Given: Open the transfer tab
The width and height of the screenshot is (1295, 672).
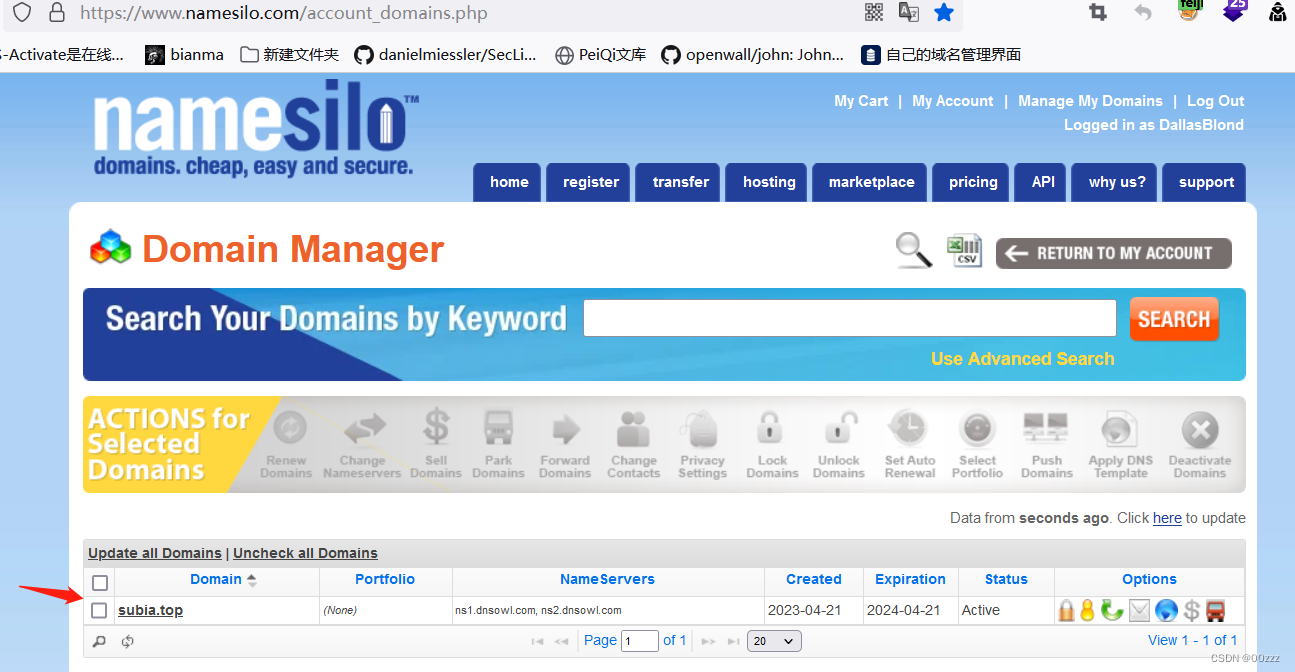Looking at the screenshot, I should 680,182.
